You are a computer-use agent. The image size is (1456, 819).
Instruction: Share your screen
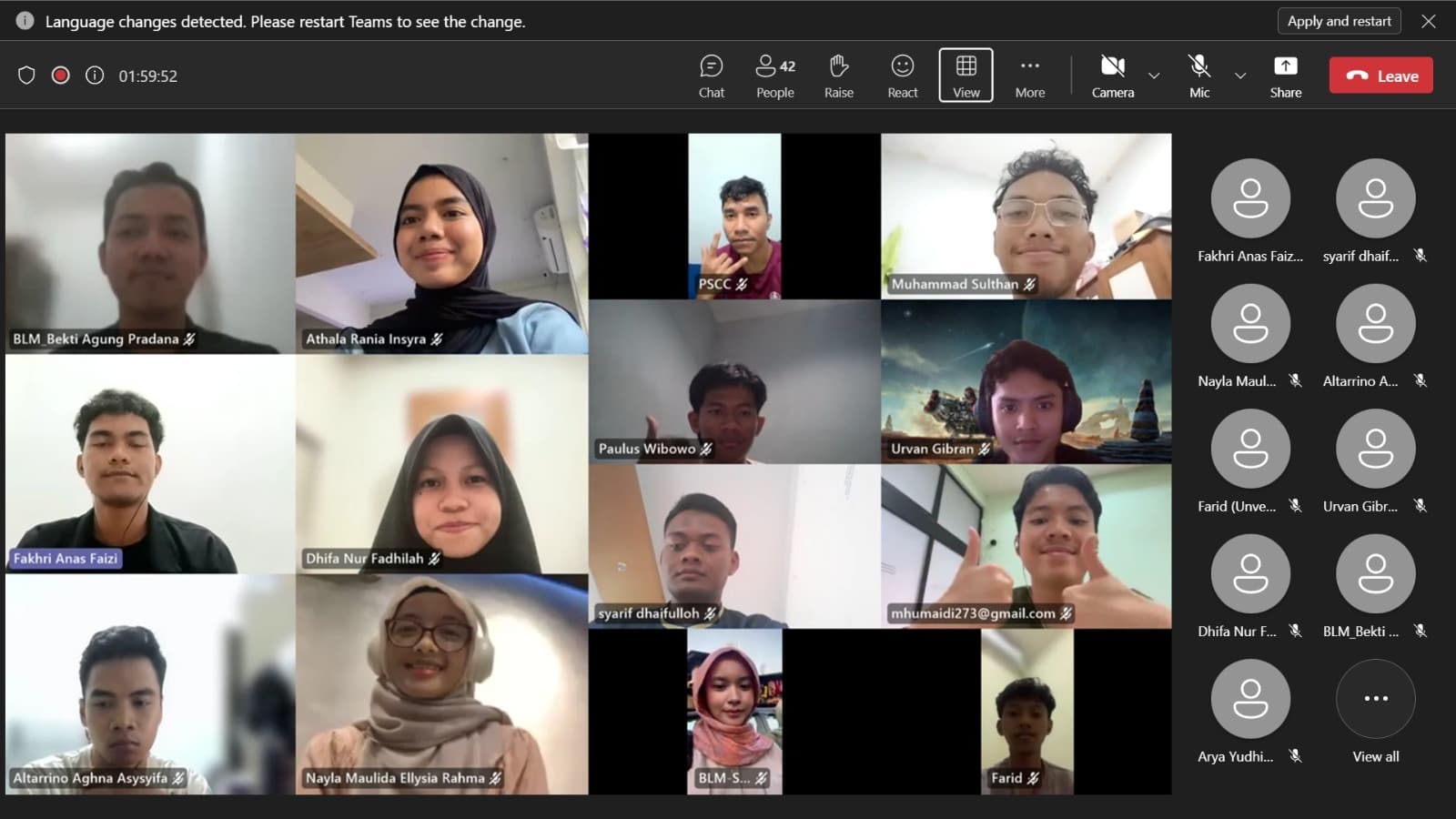tap(1285, 75)
